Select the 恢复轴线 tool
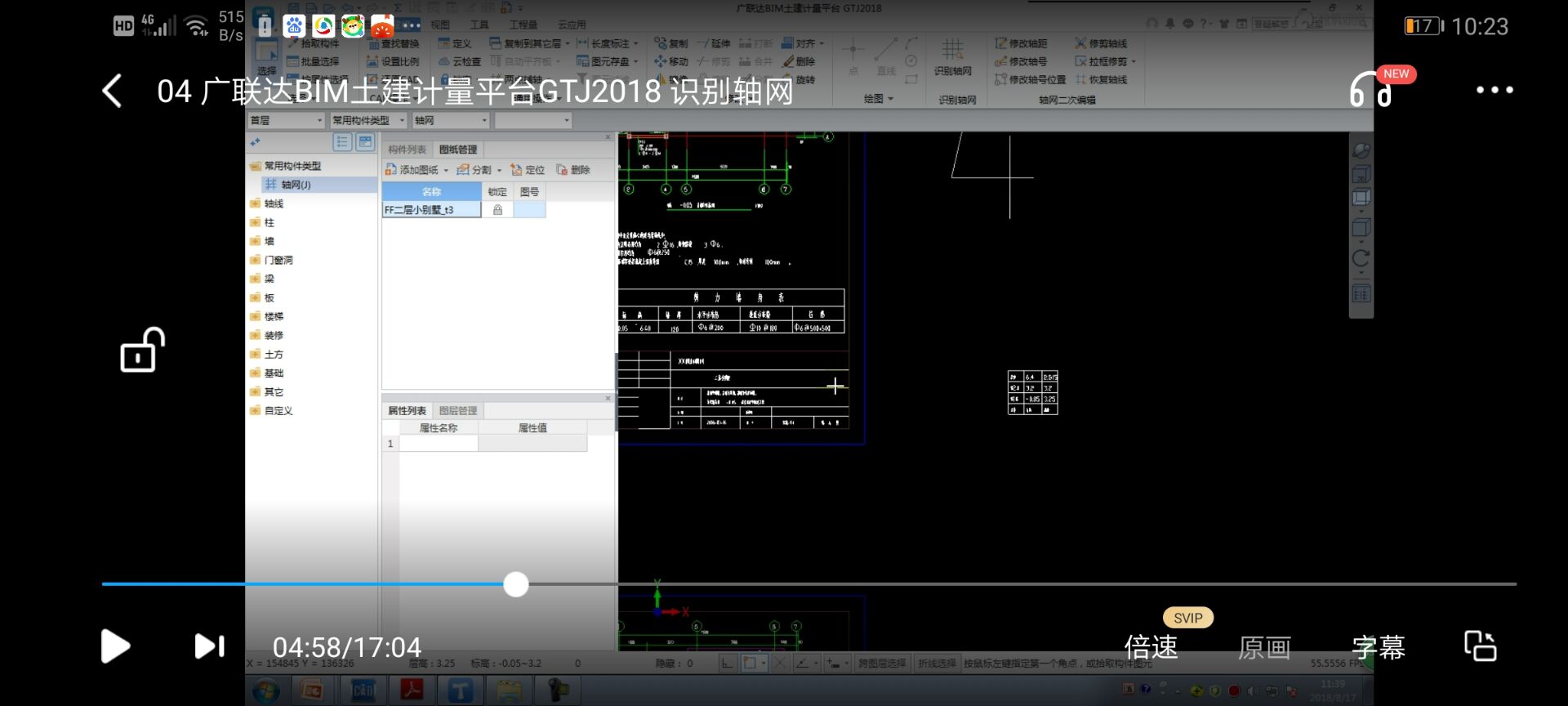This screenshot has width=1568, height=706. pyautogui.click(x=1101, y=79)
